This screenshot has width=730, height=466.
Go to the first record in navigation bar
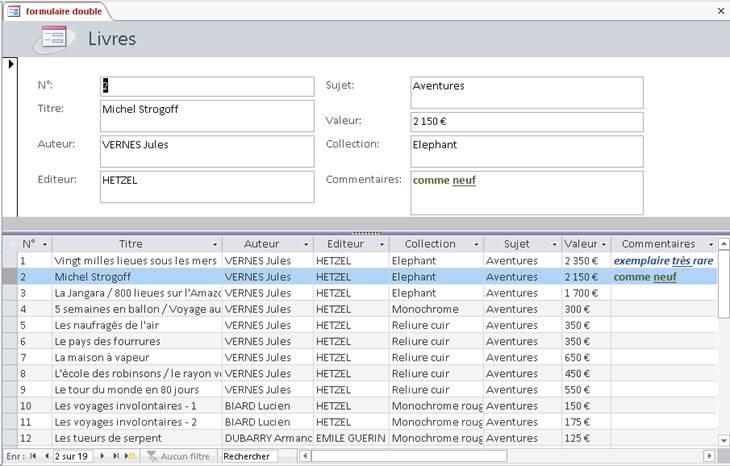pos(33,456)
